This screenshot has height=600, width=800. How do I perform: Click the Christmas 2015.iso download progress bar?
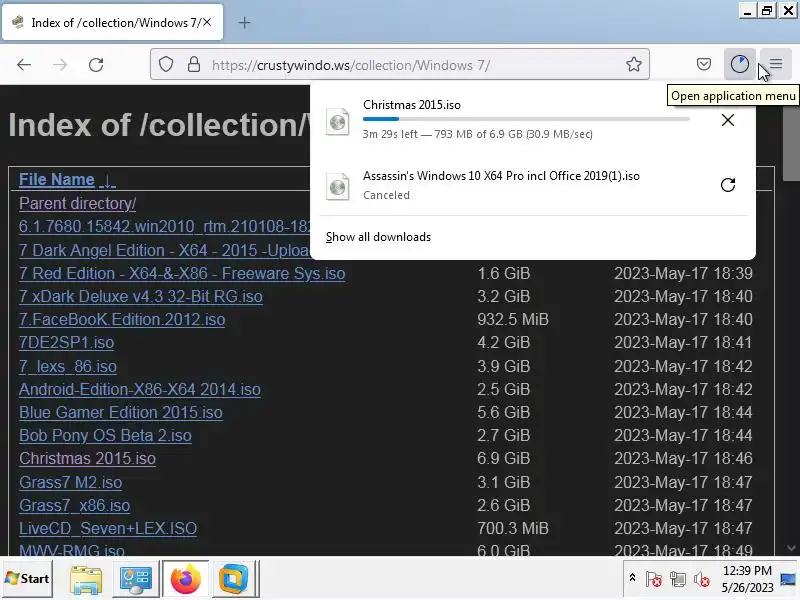(526, 119)
